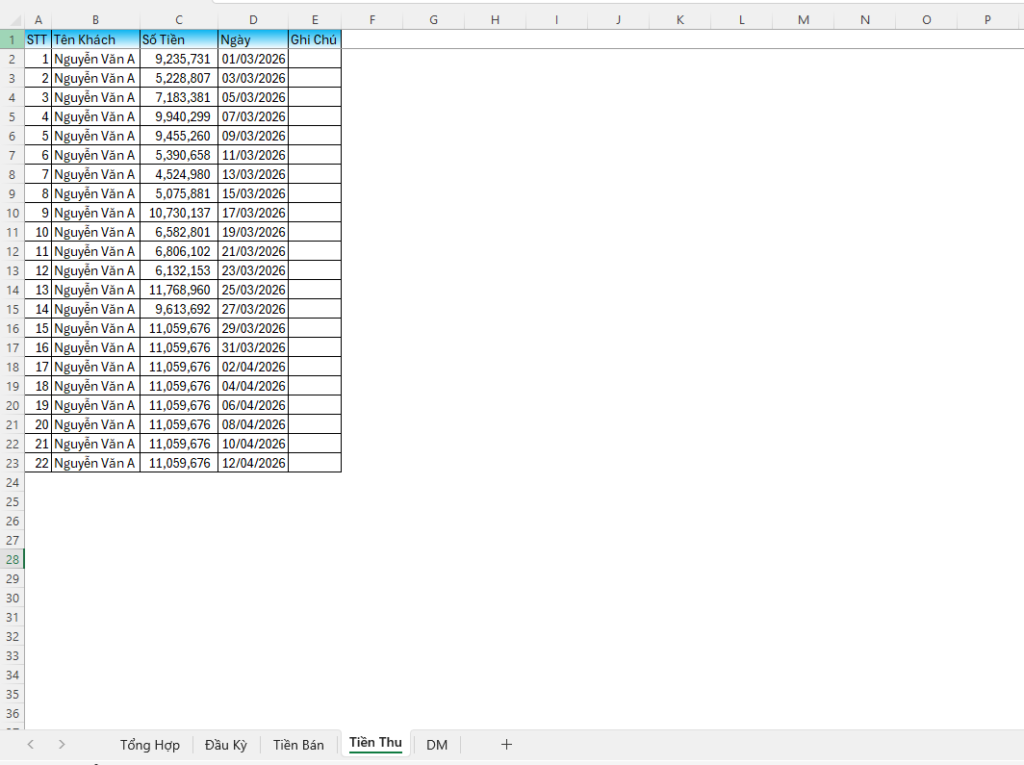The image size is (1024, 765).
Task: Click the Ghi Chú header cell
Action: (x=314, y=40)
